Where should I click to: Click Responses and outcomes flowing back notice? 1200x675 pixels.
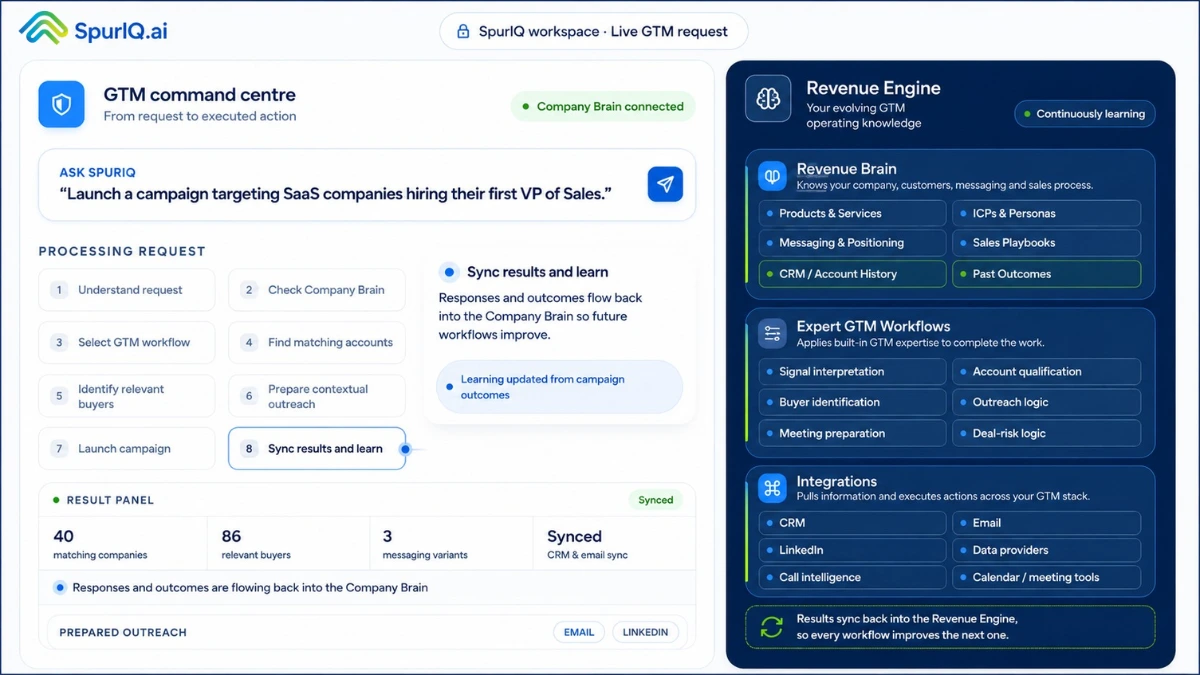pos(367,588)
